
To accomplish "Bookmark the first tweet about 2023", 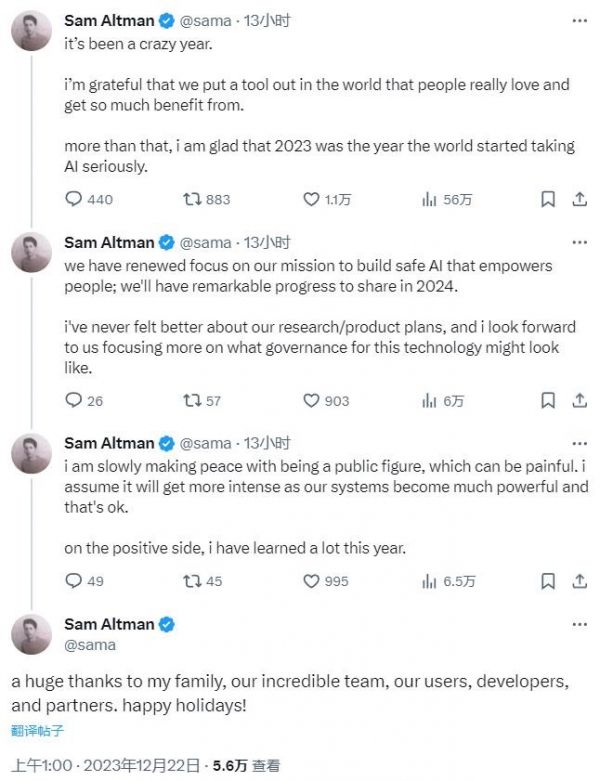I will 548,199.
